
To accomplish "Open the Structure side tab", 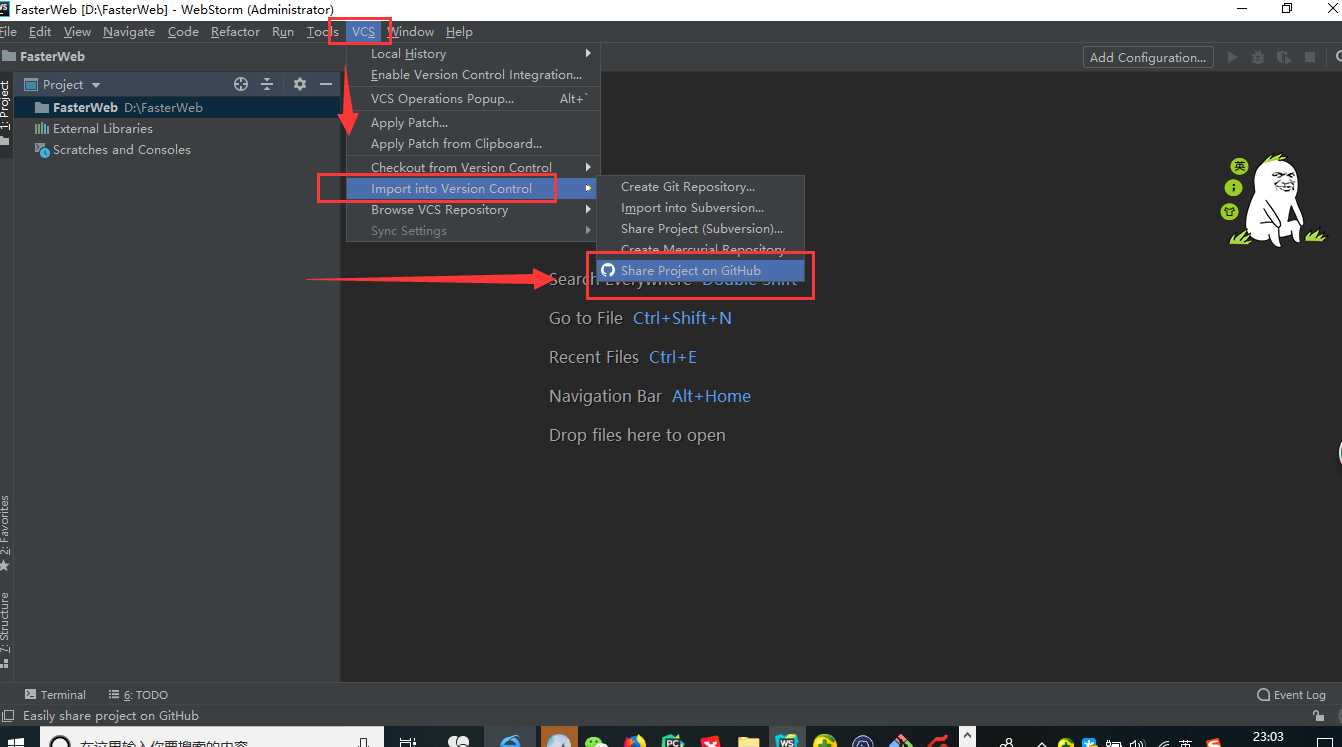I will click(x=5, y=628).
